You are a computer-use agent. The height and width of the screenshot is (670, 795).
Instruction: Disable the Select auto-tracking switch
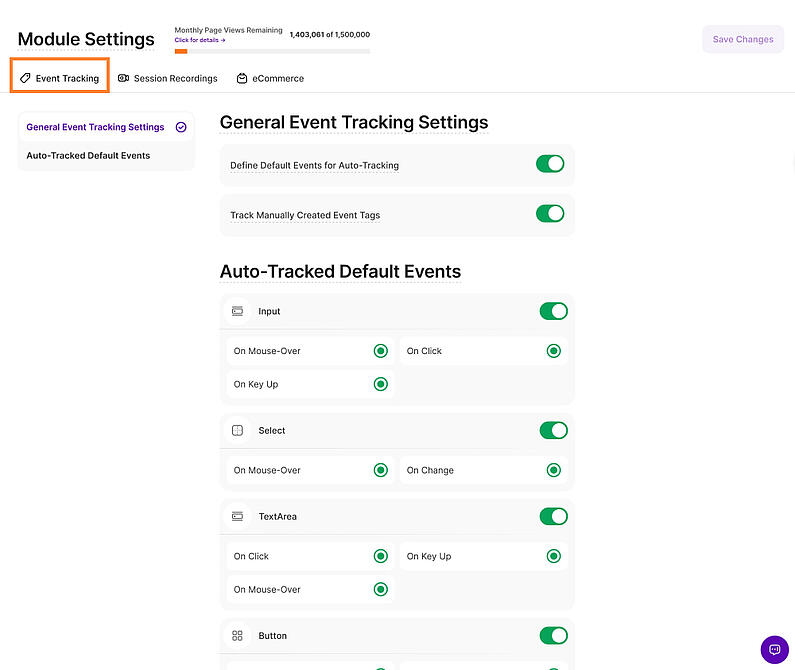(x=554, y=431)
